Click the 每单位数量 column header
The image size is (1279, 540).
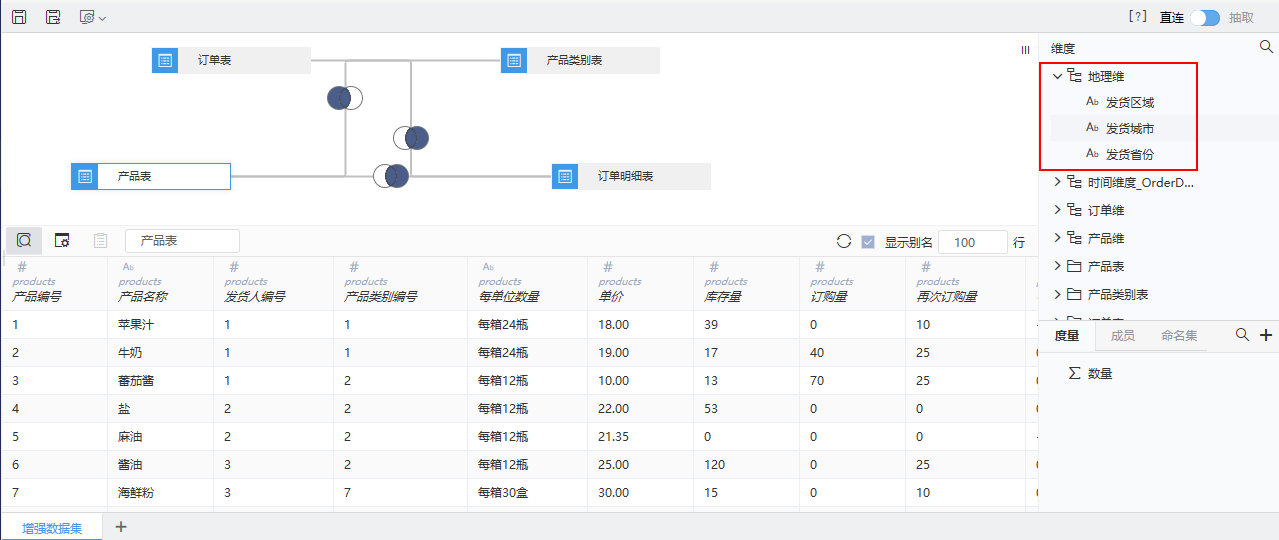tap(509, 297)
